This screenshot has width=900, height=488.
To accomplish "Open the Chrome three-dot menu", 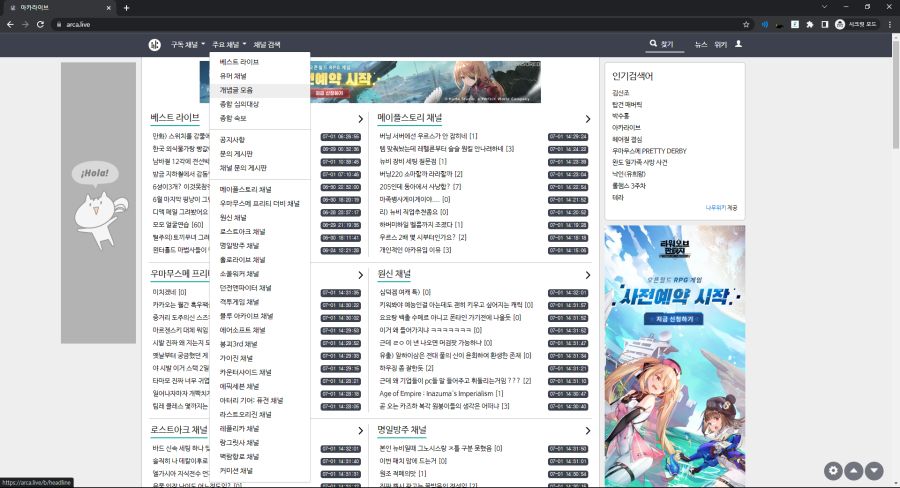I will click(x=890, y=24).
